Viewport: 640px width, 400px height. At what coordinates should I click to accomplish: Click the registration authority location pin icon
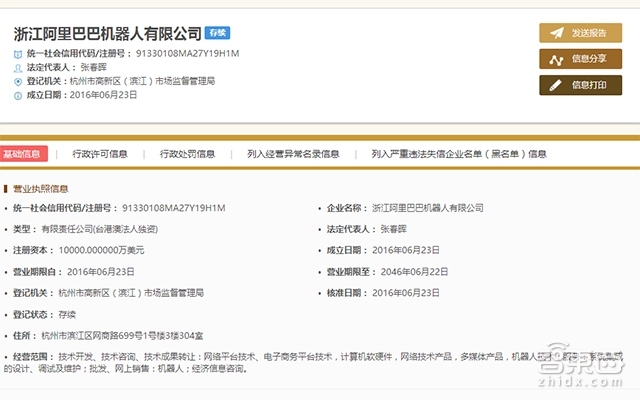pos(18,82)
